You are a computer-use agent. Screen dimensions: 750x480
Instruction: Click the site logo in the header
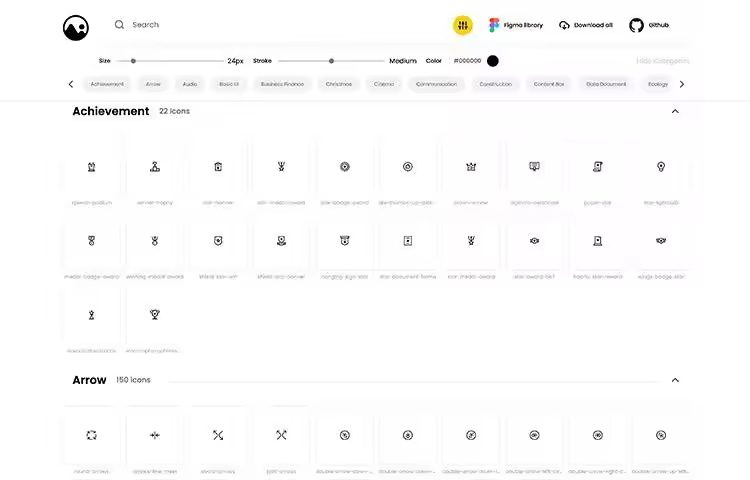pyautogui.click(x=76, y=26)
